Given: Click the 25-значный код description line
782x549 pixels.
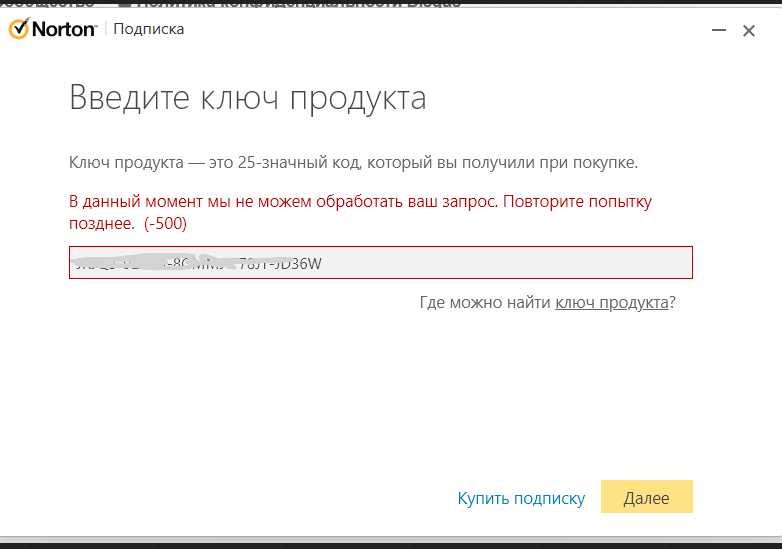Looking at the screenshot, I should point(353,163).
